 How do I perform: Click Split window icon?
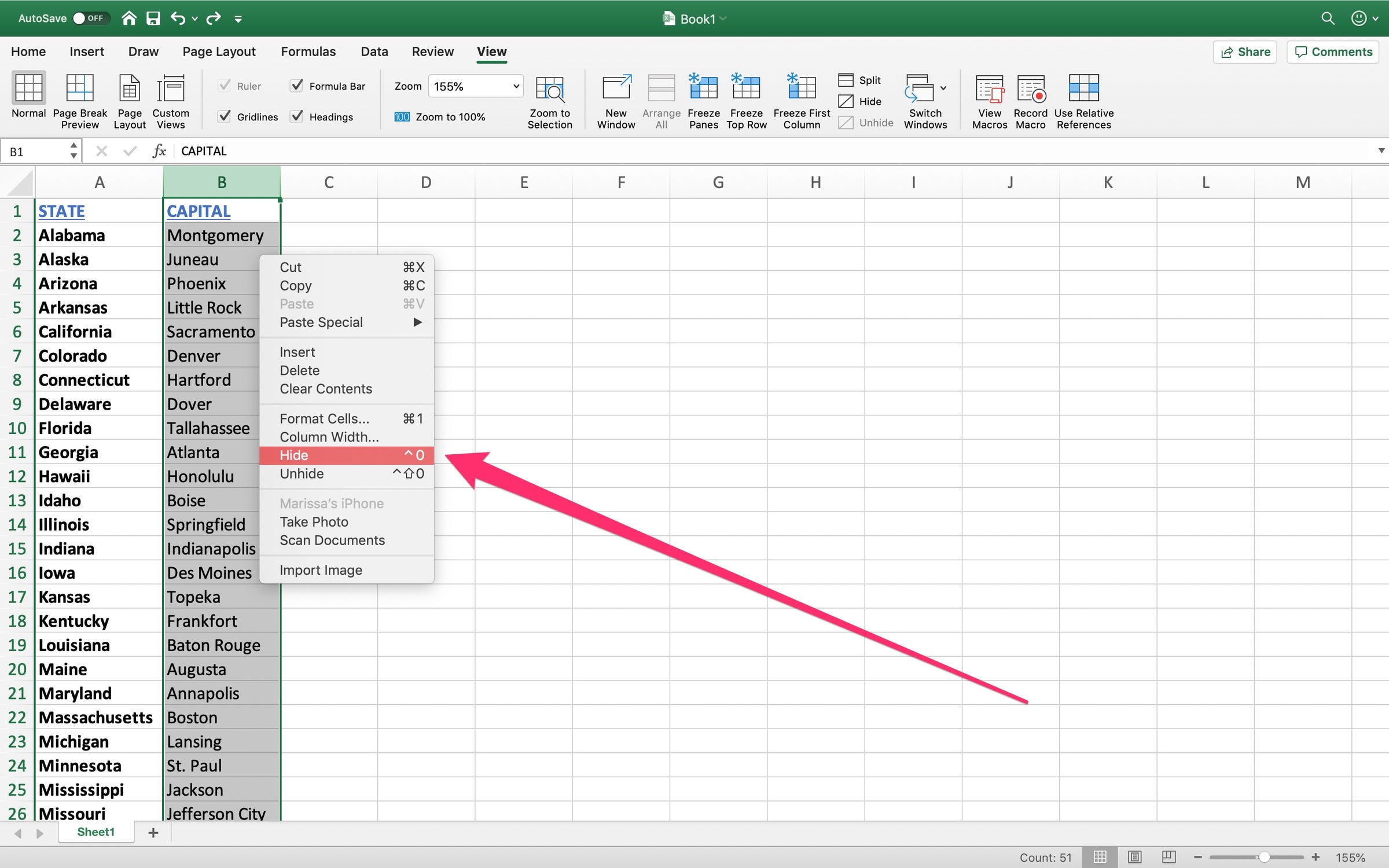846,80
